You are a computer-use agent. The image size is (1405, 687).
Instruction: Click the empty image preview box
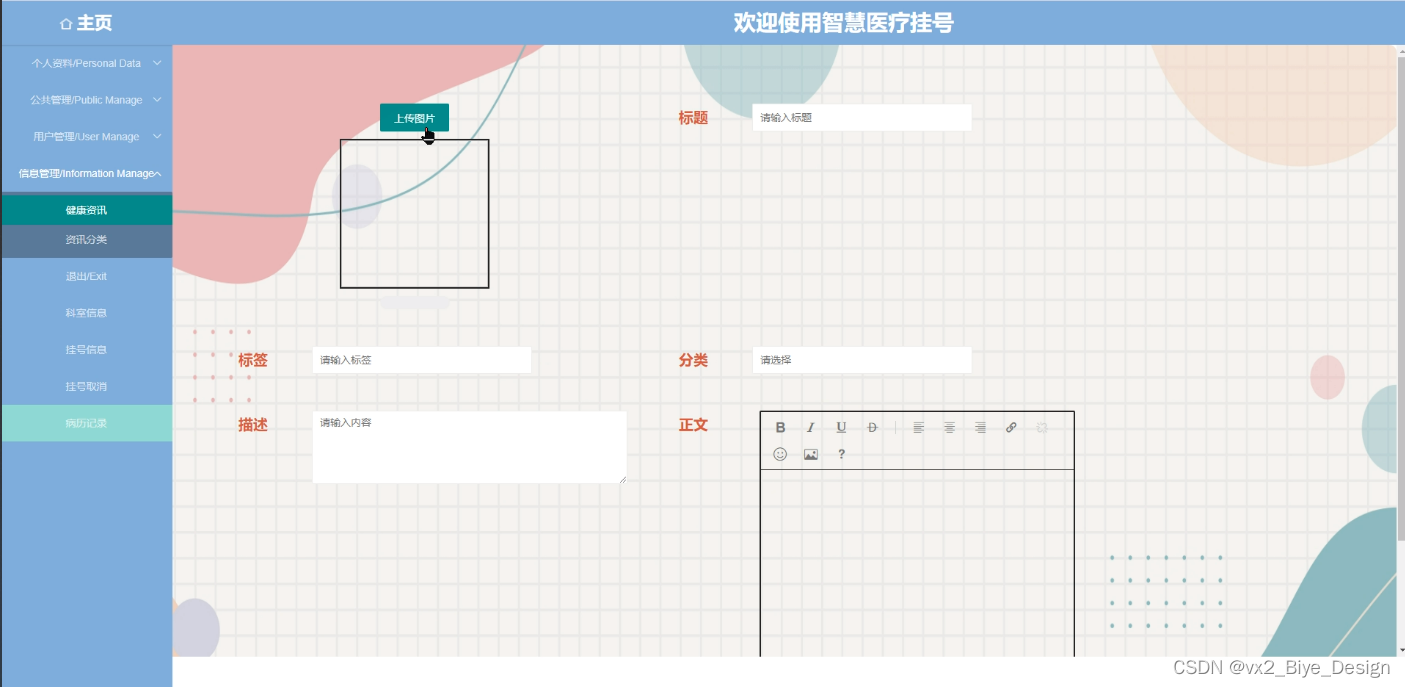pyautogui.click(x=414, y=214)
